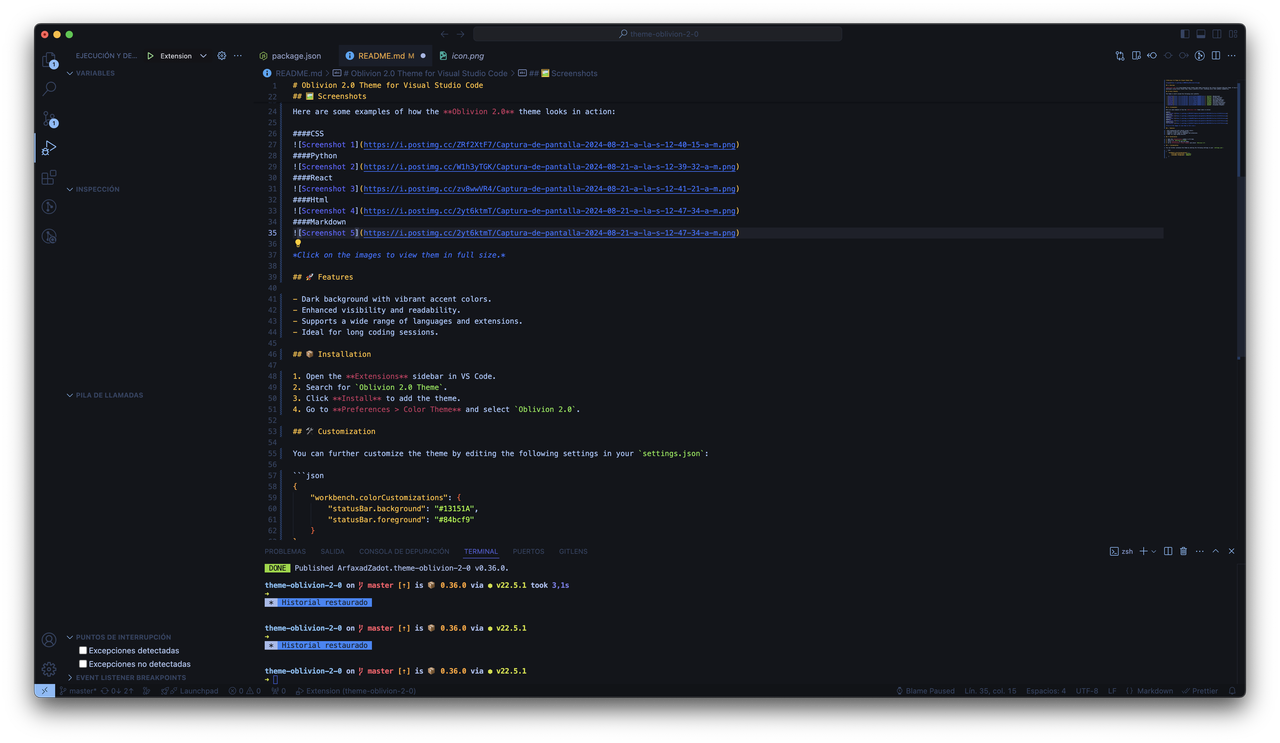
Task: Open GITLENS panel tab
Action: click(573, 551)
